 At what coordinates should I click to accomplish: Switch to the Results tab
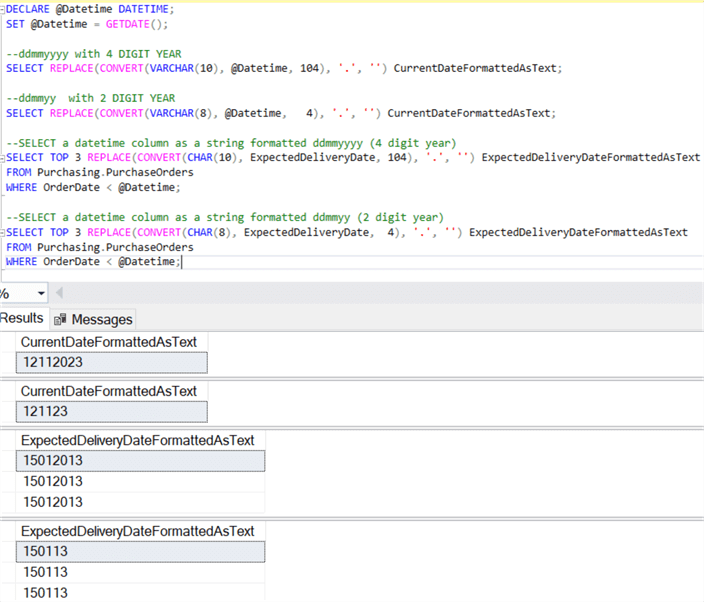click(x=21, y=318)
